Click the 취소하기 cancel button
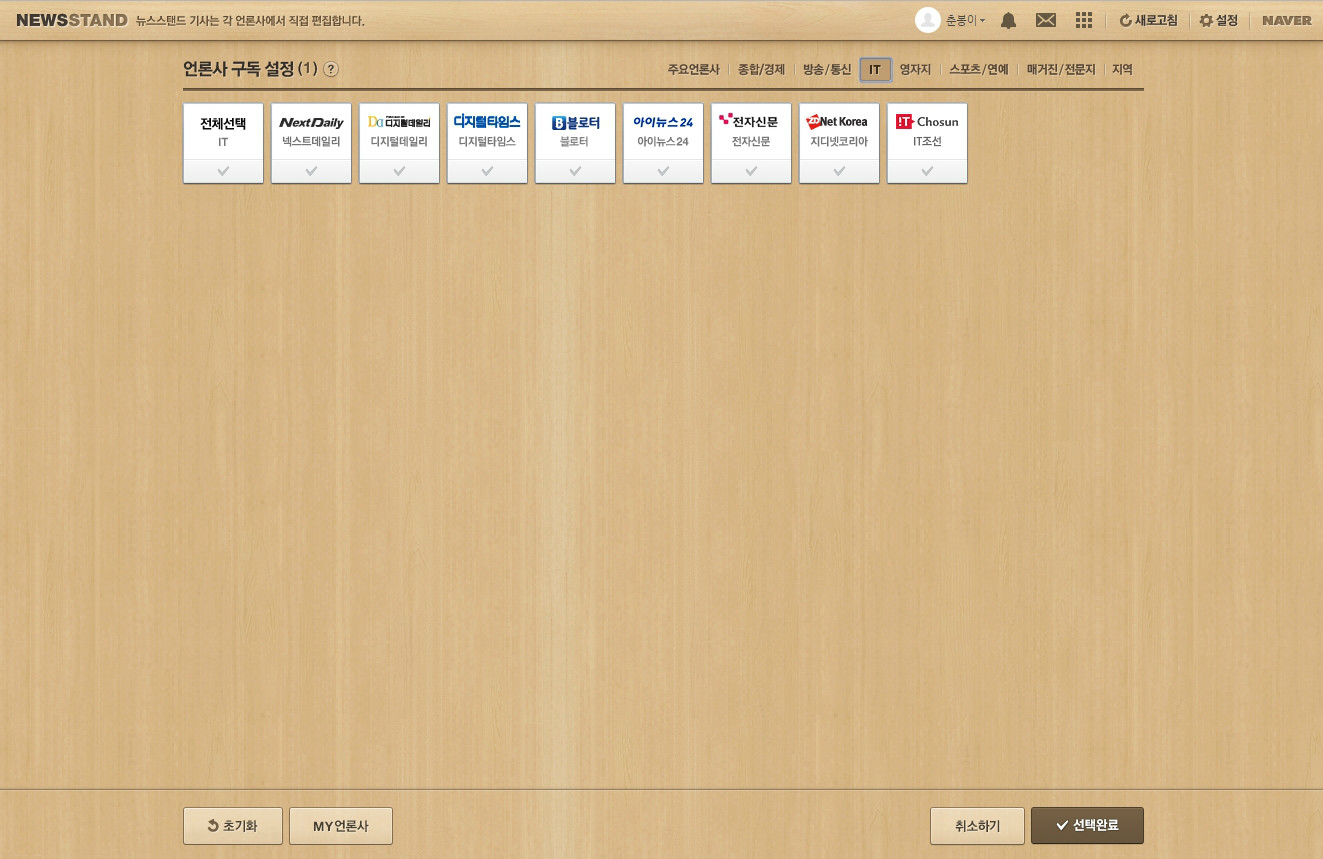Screen dimensions: 1323x859 [x=977, y=826]
